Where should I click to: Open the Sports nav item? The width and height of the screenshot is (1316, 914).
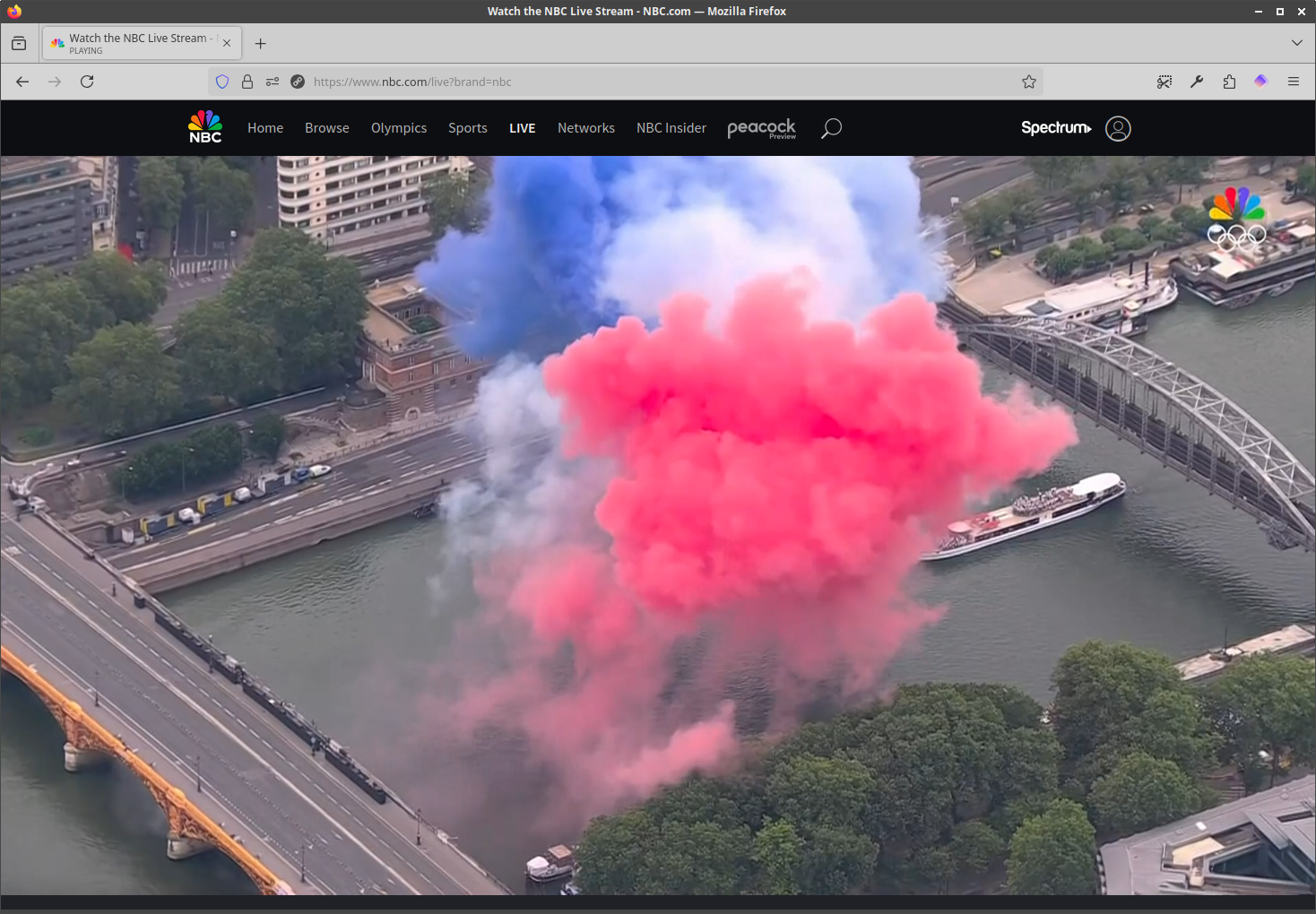pyautogui.click(x=468, y=128)
